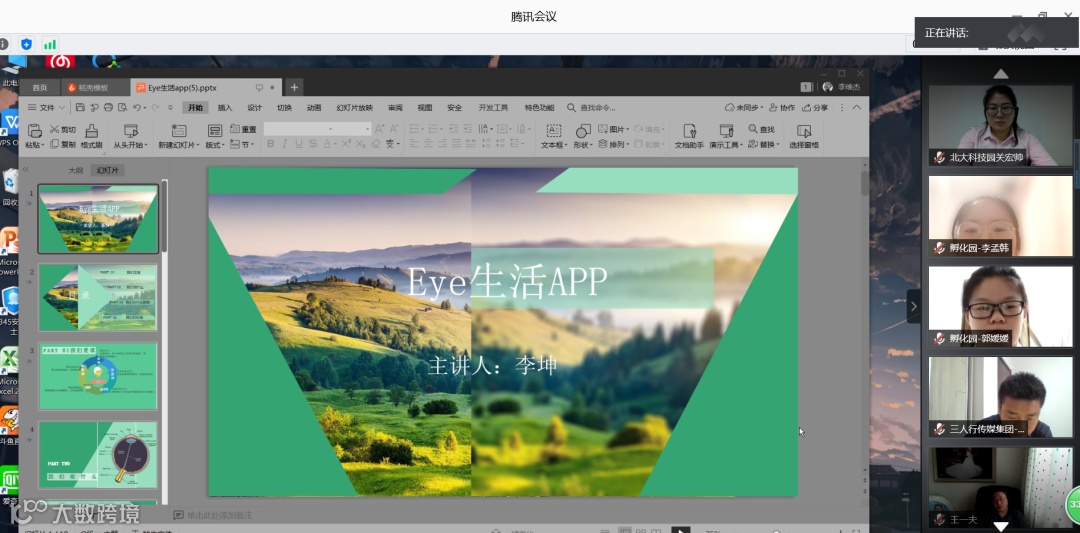Select the 格式刷 format painter

92,136
